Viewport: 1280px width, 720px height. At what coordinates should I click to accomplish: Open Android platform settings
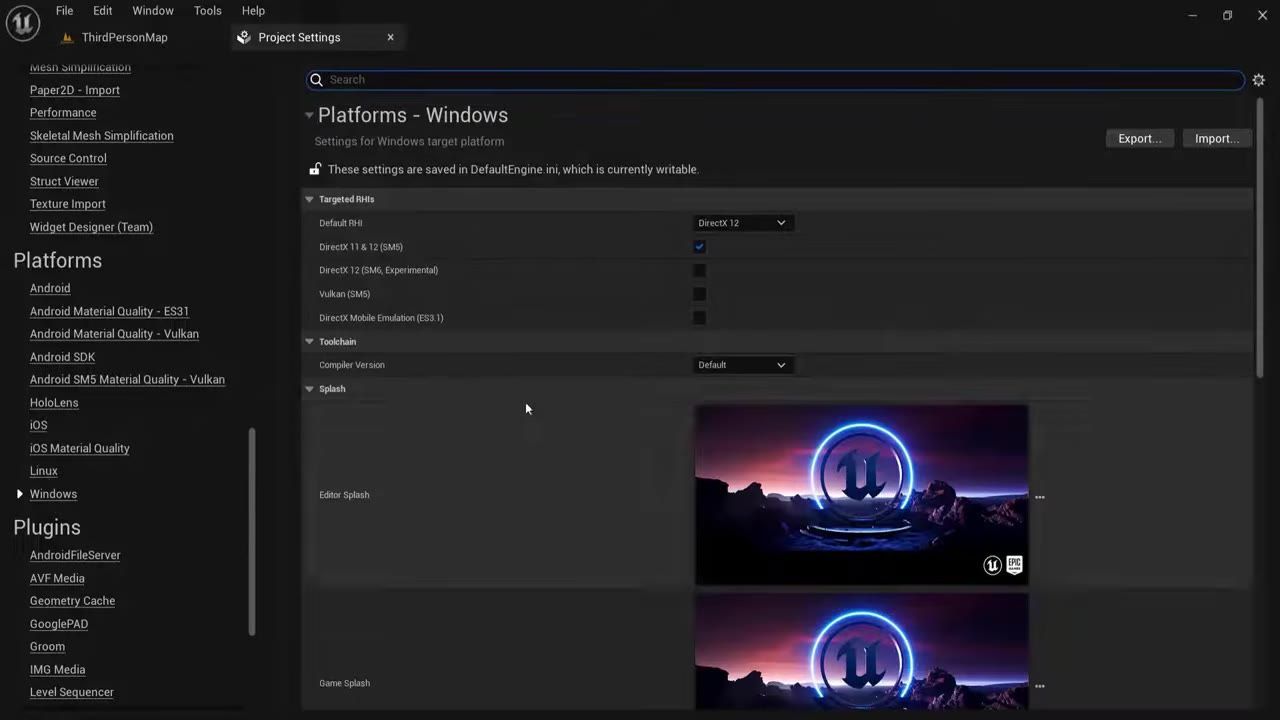tap(50, 288)
